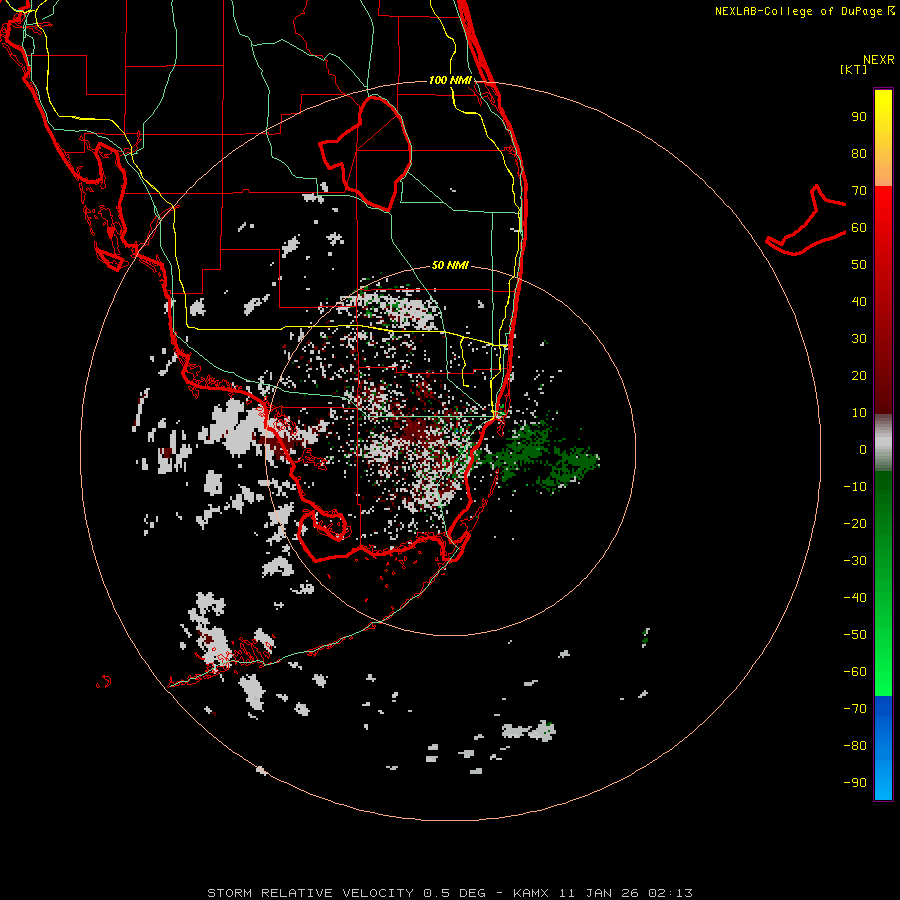Click the 20 value on the velocity scale
This screenshot has width=900, height=900.
click(x=859, y=376)
